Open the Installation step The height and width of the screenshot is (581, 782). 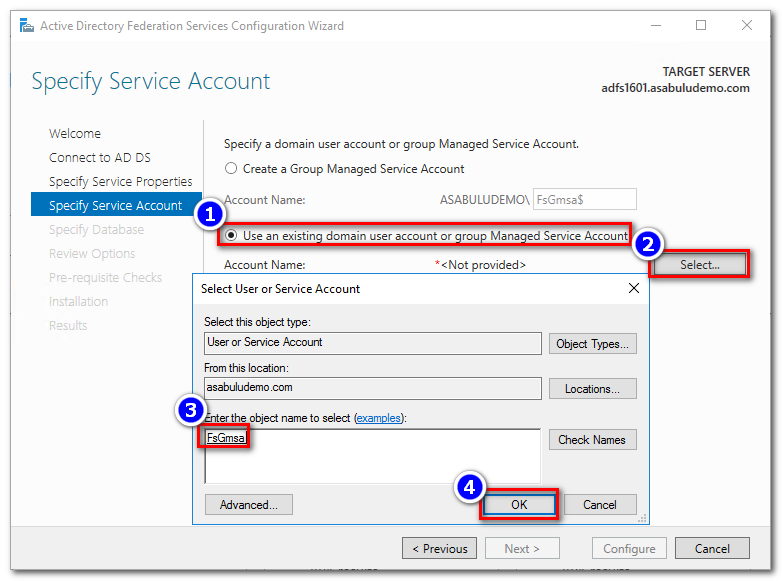[x=78, y=301]
